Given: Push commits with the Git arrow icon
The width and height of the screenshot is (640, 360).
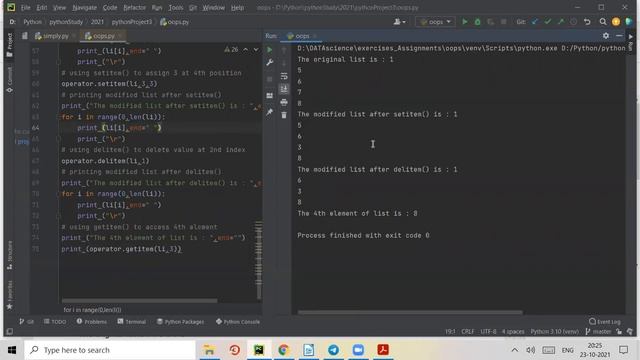Looking at the screenshot, I should pos(561,22).
